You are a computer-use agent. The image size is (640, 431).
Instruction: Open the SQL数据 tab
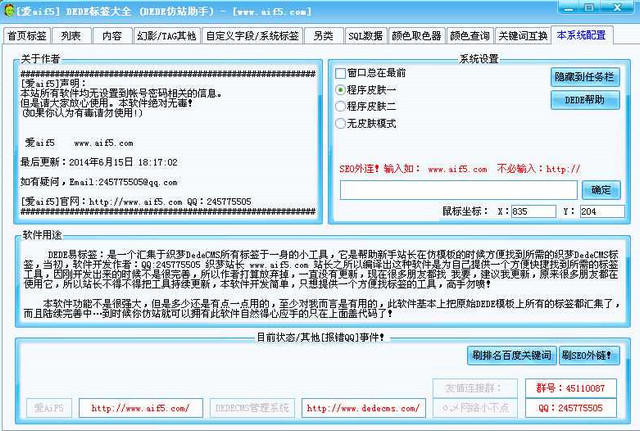(365, 36)
